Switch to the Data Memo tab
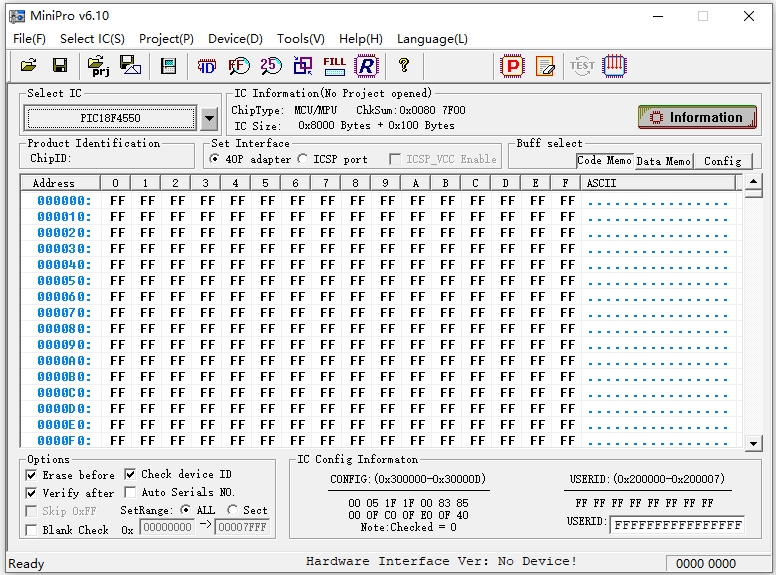776x575 pixels. [663, 161]
